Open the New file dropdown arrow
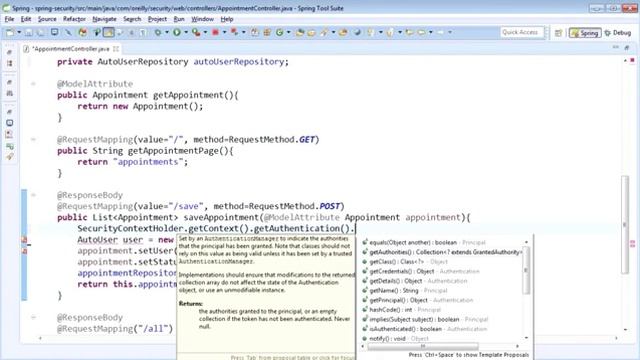The width and height of the screenshot is (640, 360). tap(19, 33)
